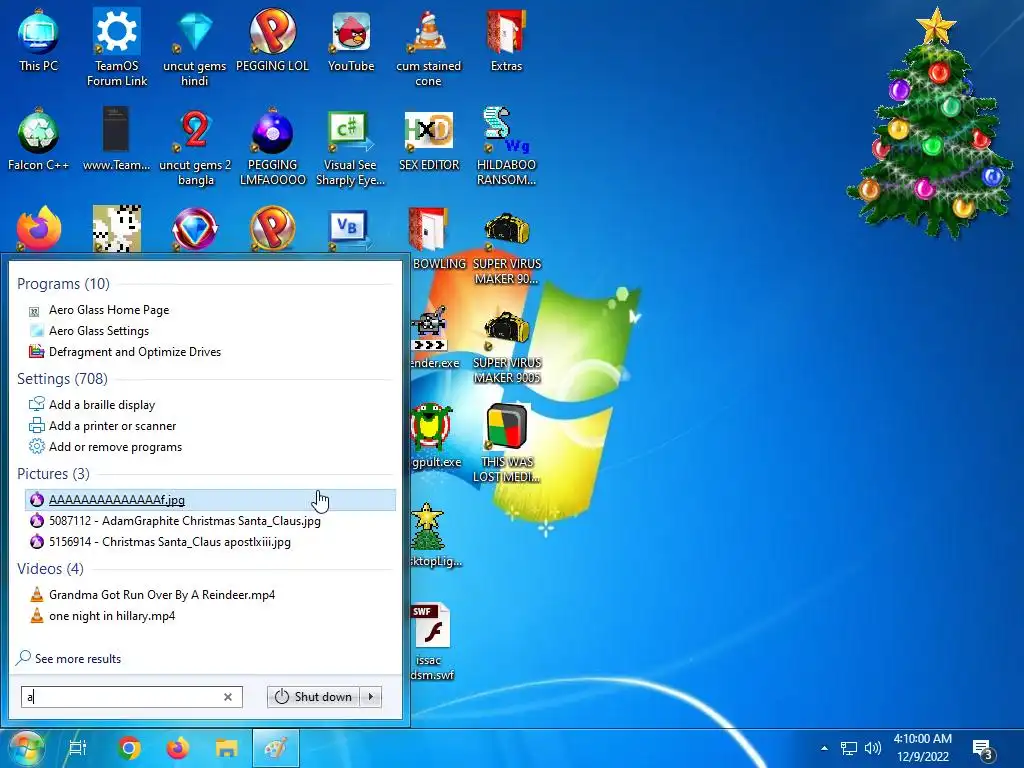Select the HILDABOO RANSOM... desktop icon
This screenshot has width=1024, height=768.
coord(506,147)
